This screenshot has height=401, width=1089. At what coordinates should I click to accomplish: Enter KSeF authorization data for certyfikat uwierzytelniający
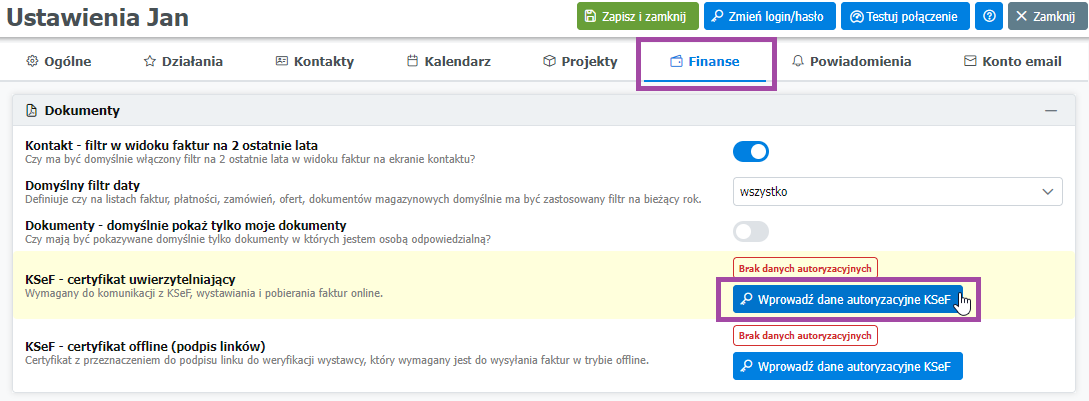[x=847, y=300]
